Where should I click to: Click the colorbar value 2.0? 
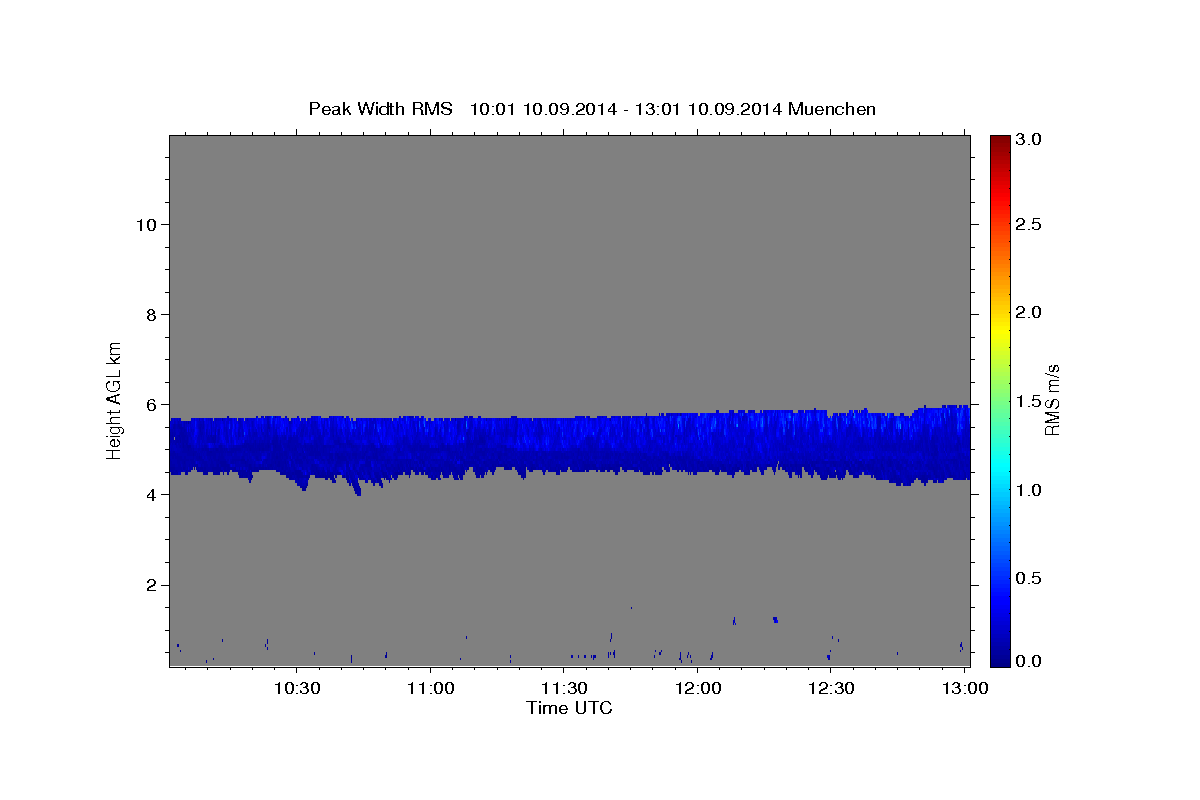click(x=1029, y=312)
